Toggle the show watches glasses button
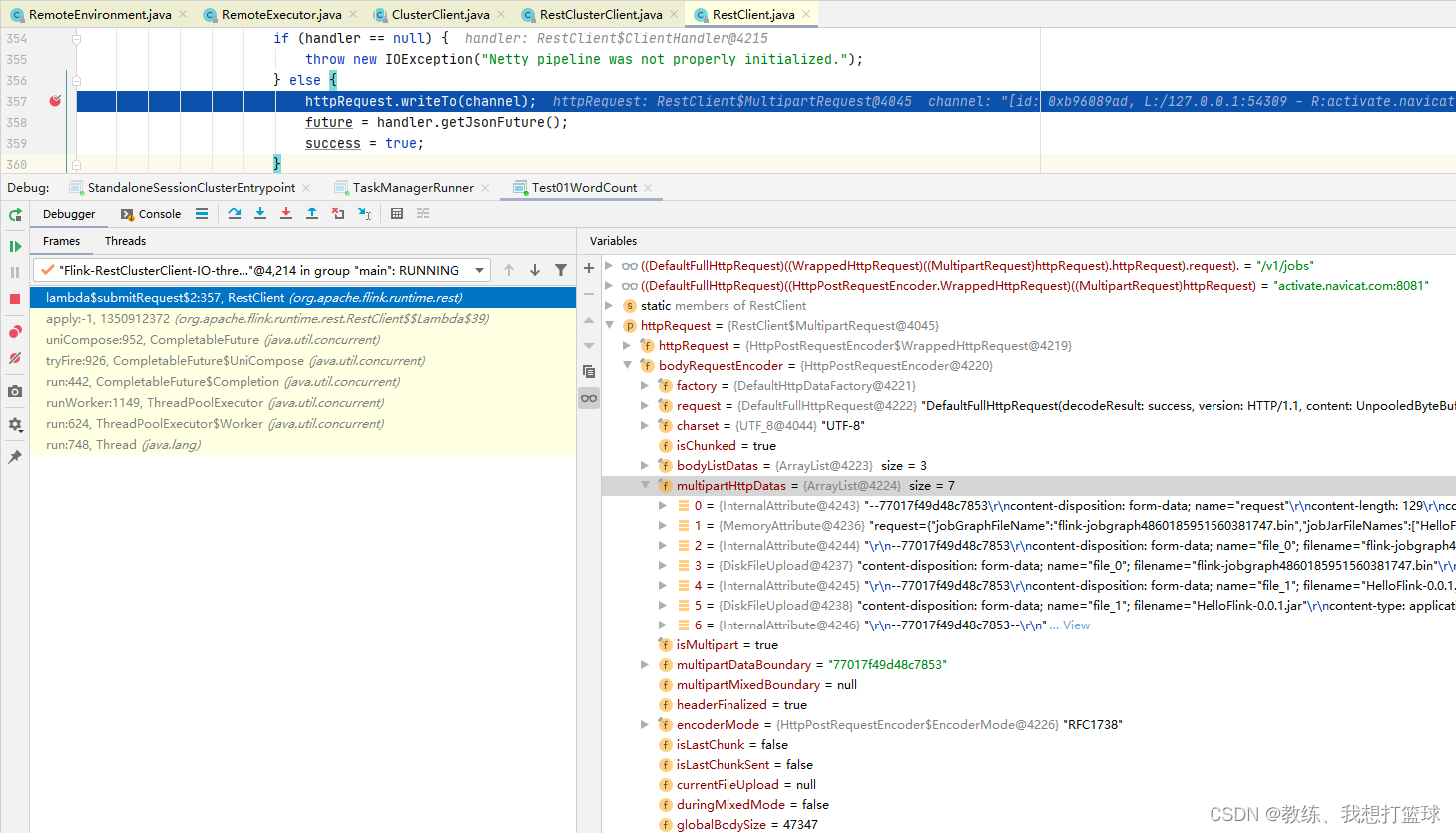The width and height of the screenshot is (1456, 833). pyautogui.click(x=589, y=398)
